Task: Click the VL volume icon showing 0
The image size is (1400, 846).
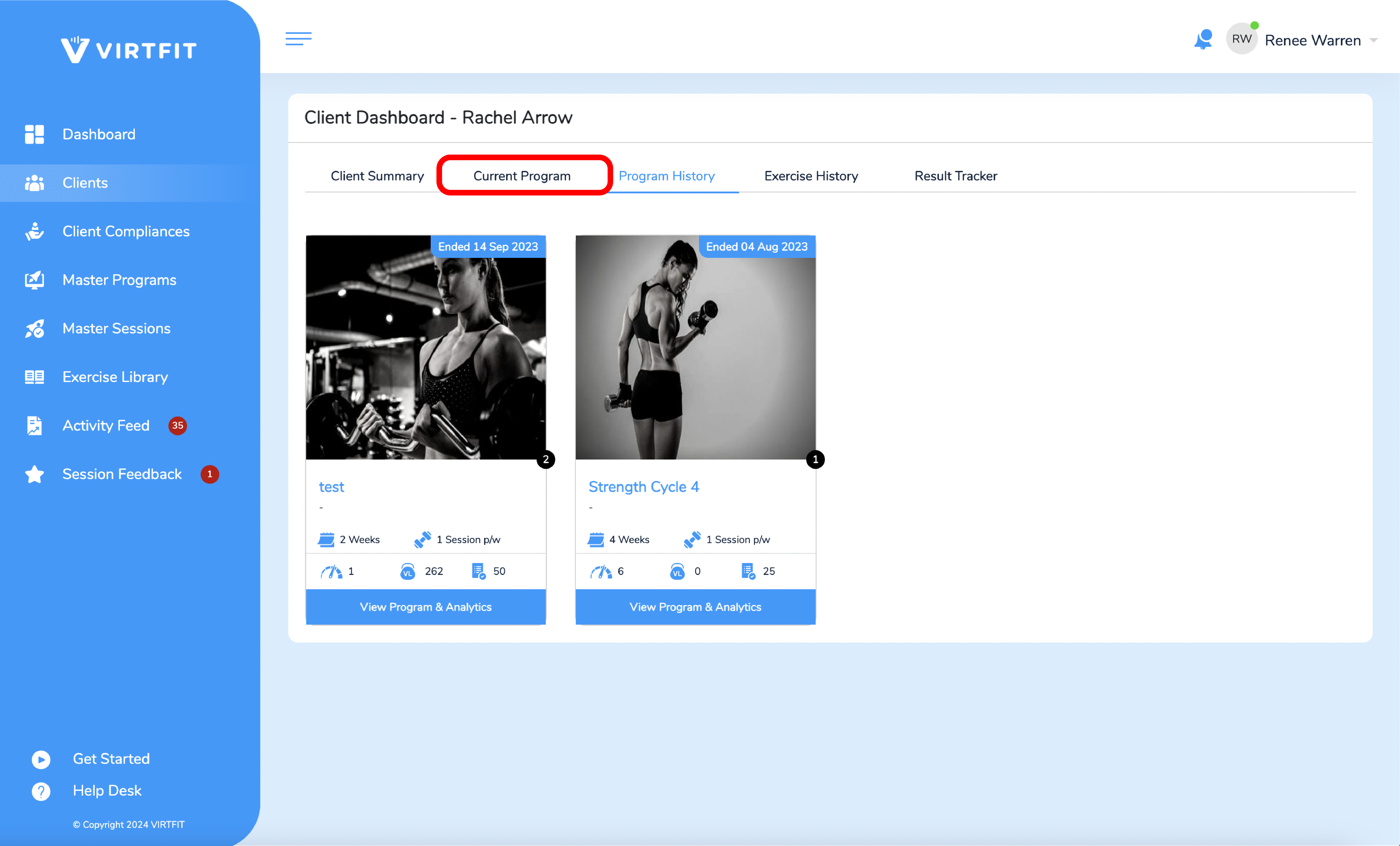Action: pyautogui.click(x=677, y=571)
